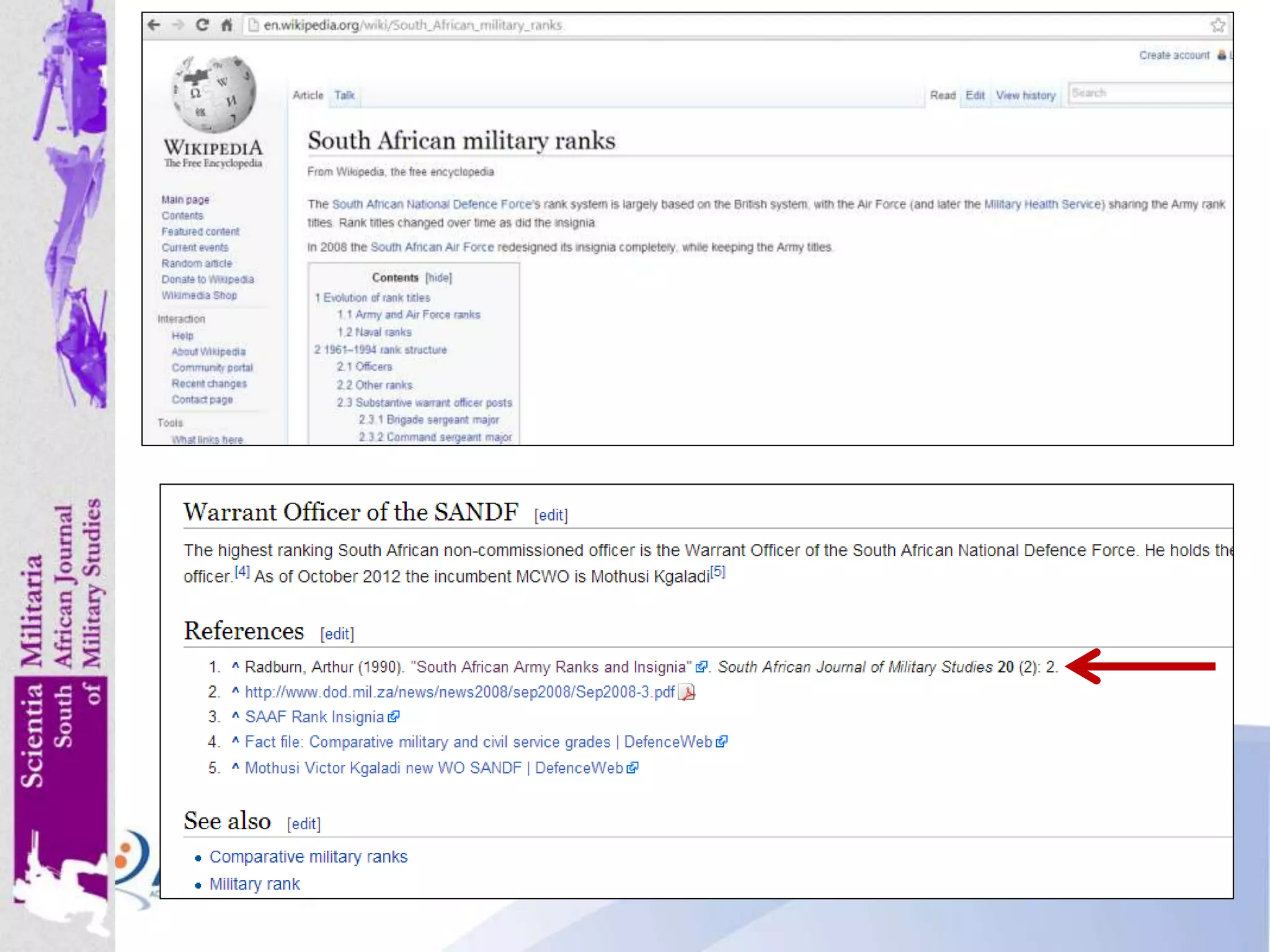Image resolution: width=1270 pixels, height=952 pixels.
Task: Go to 2.1 Officers contents entry
Action: coord(365,367)
